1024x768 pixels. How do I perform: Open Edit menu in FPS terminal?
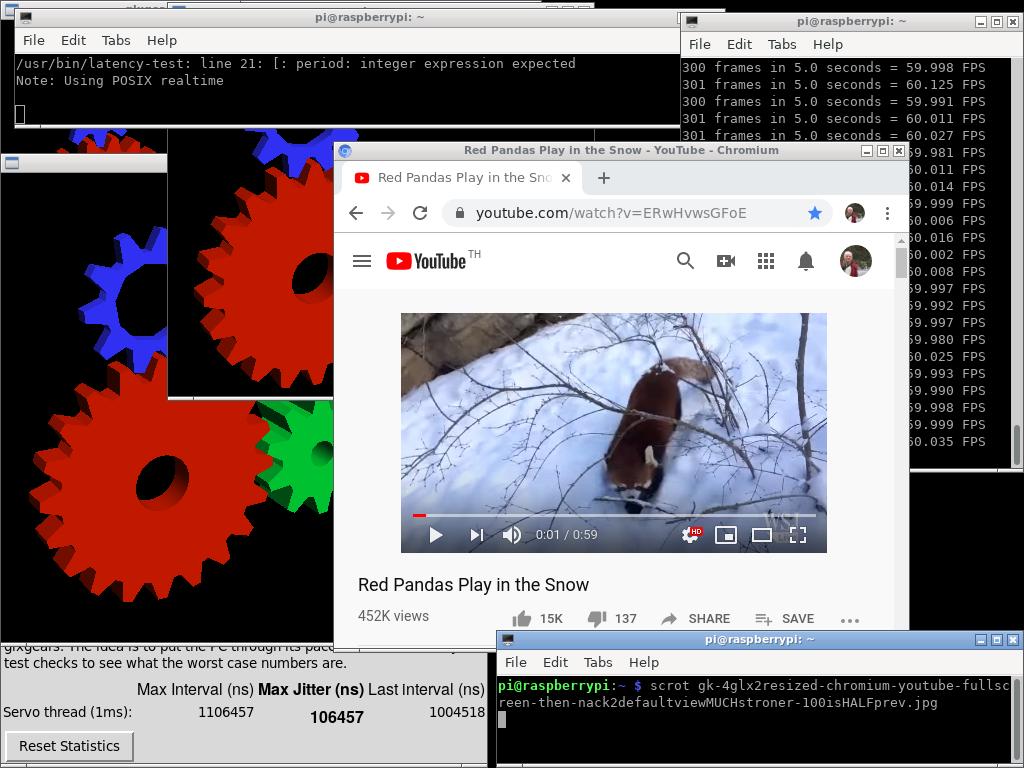[739, 44]
